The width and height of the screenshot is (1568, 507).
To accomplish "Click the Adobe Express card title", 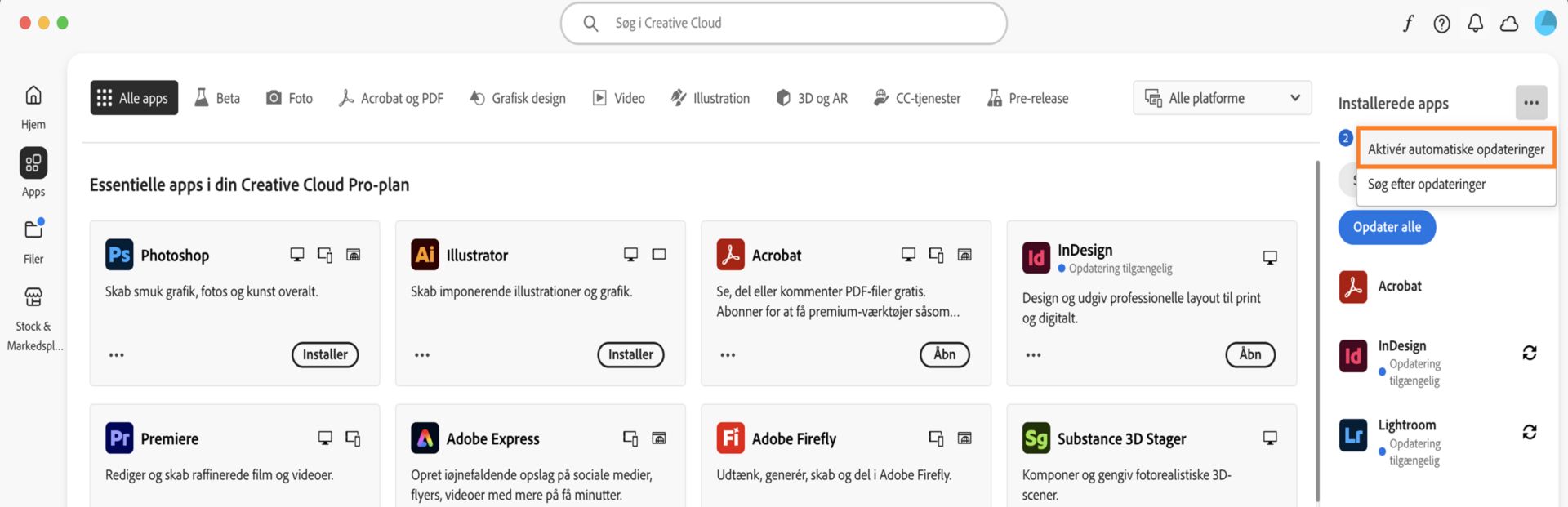I will point(492,439).
